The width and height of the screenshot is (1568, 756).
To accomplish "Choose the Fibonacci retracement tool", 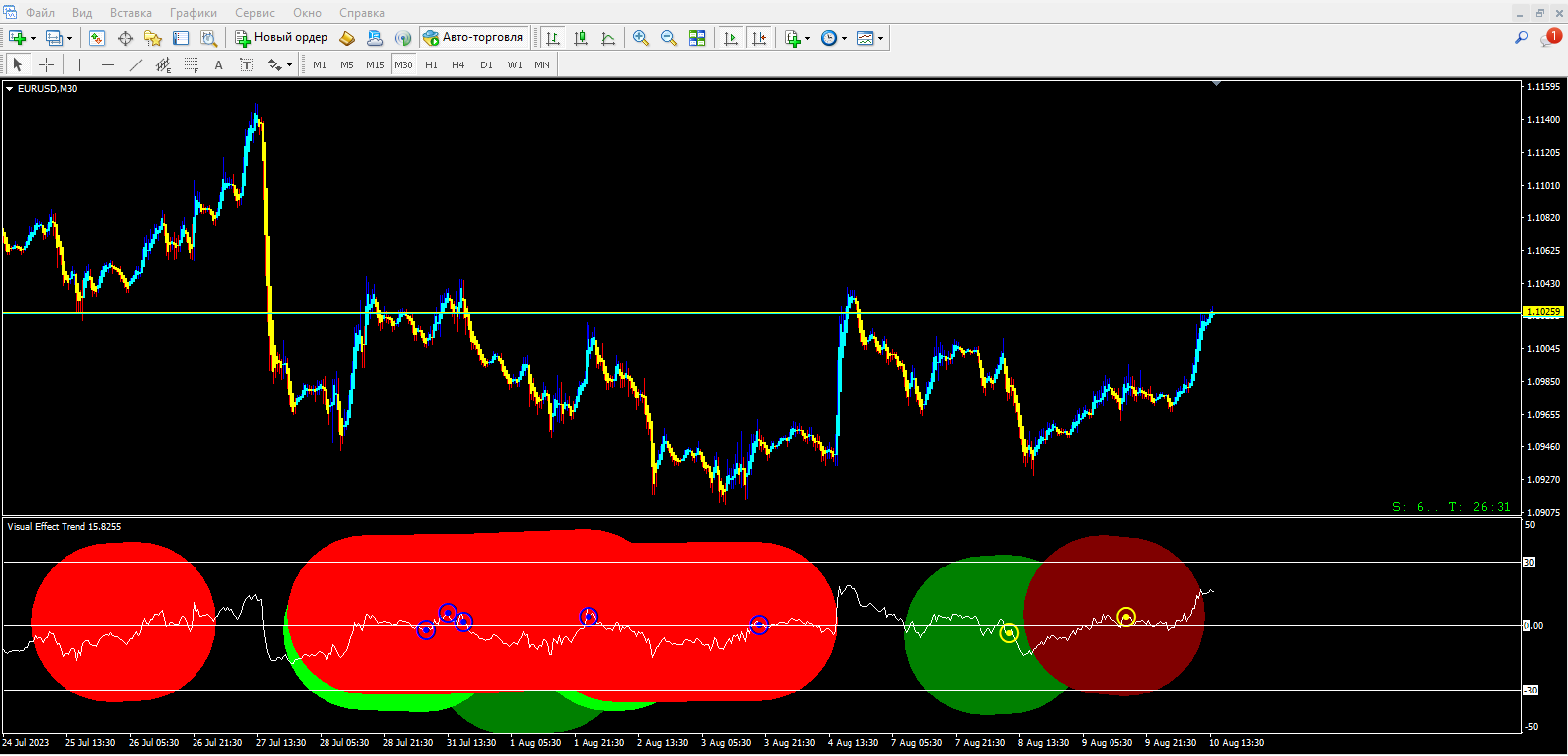I will pyautogui.click(x=192, y=64).
